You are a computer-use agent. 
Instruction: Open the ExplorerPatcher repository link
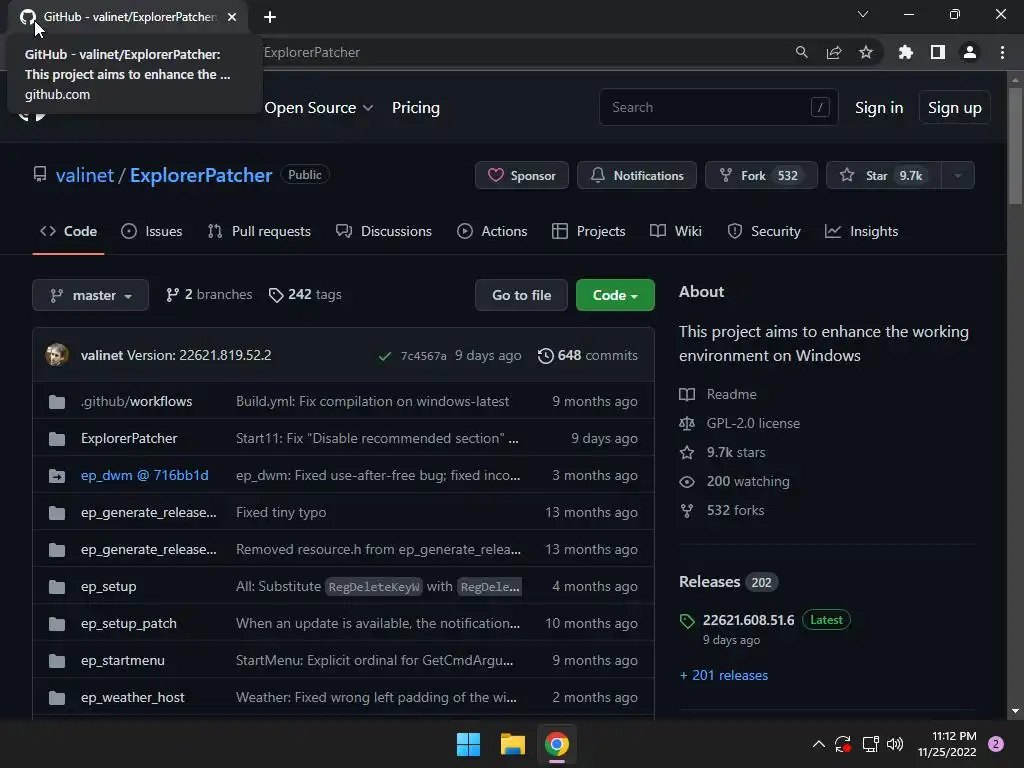tap(200, 176)
